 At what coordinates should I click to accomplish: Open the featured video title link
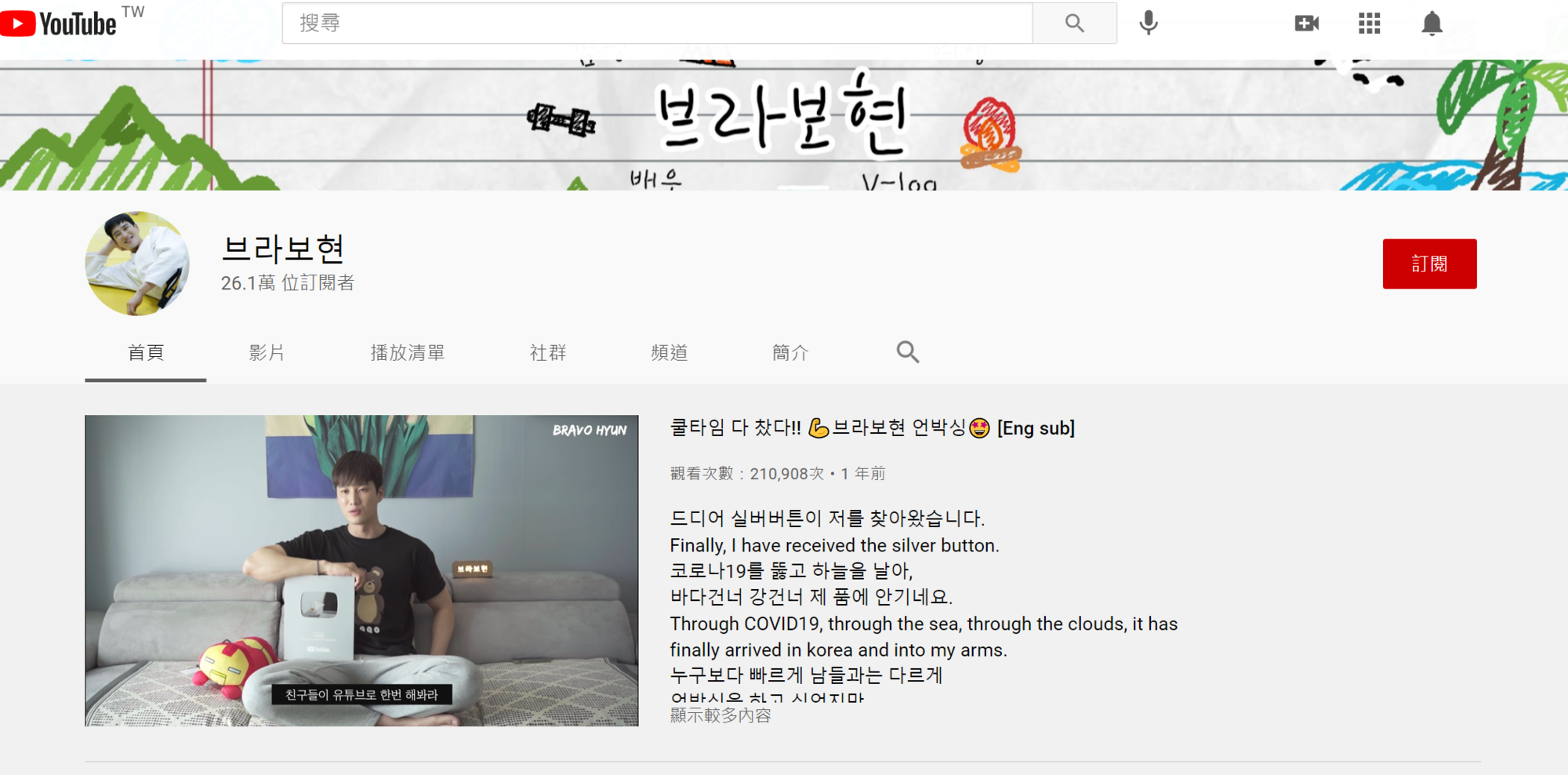pyautogui.click(x=873, y=428)
